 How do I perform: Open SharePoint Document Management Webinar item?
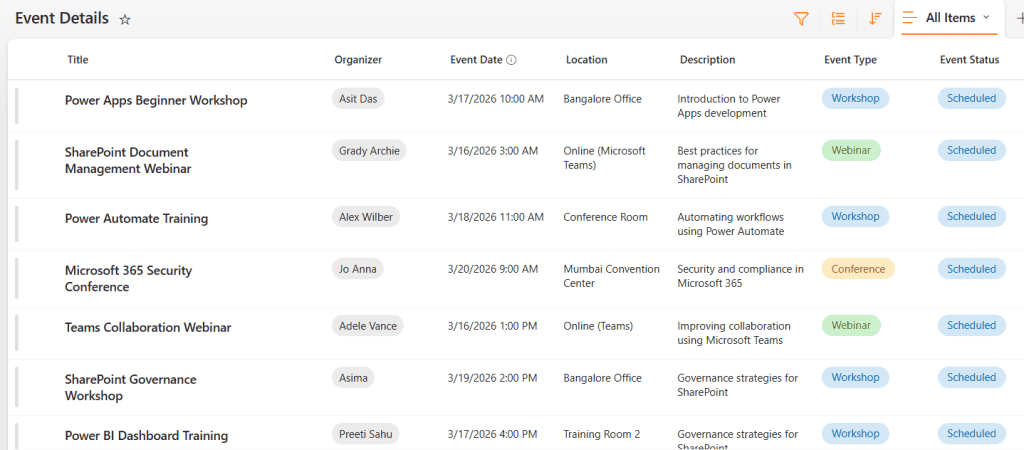coord(128,161)
